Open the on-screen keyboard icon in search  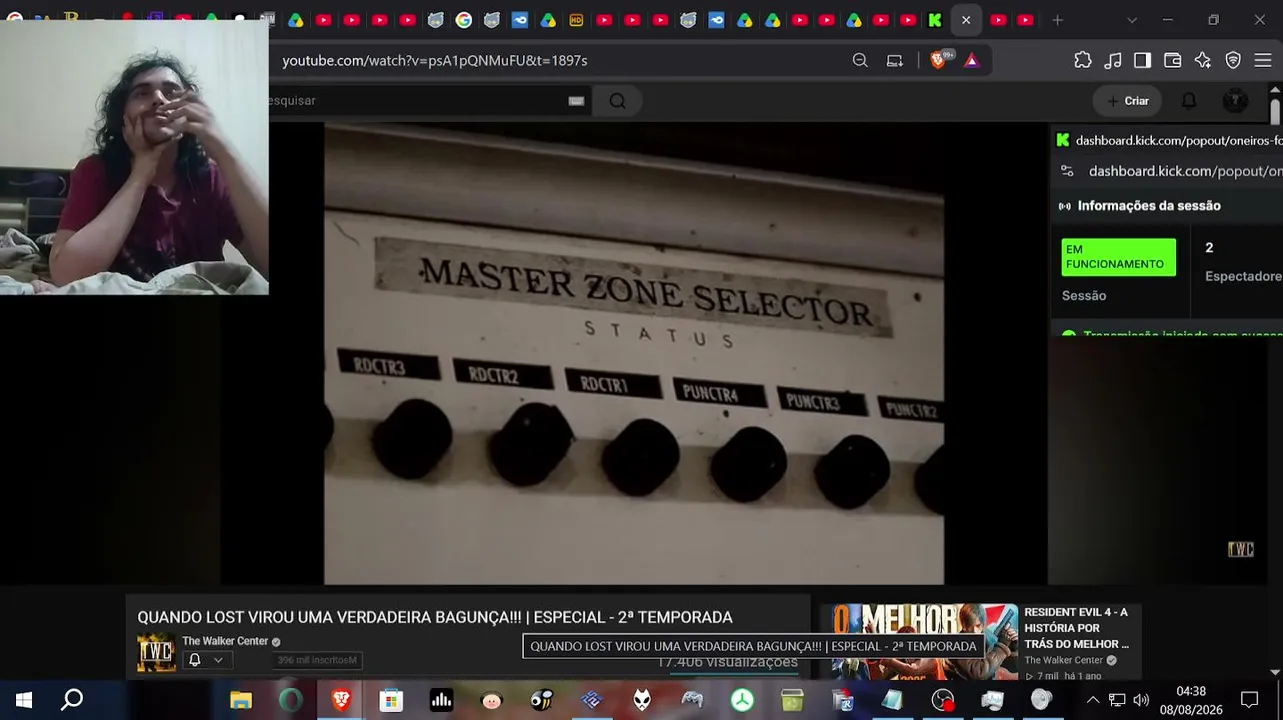[576, 100]
